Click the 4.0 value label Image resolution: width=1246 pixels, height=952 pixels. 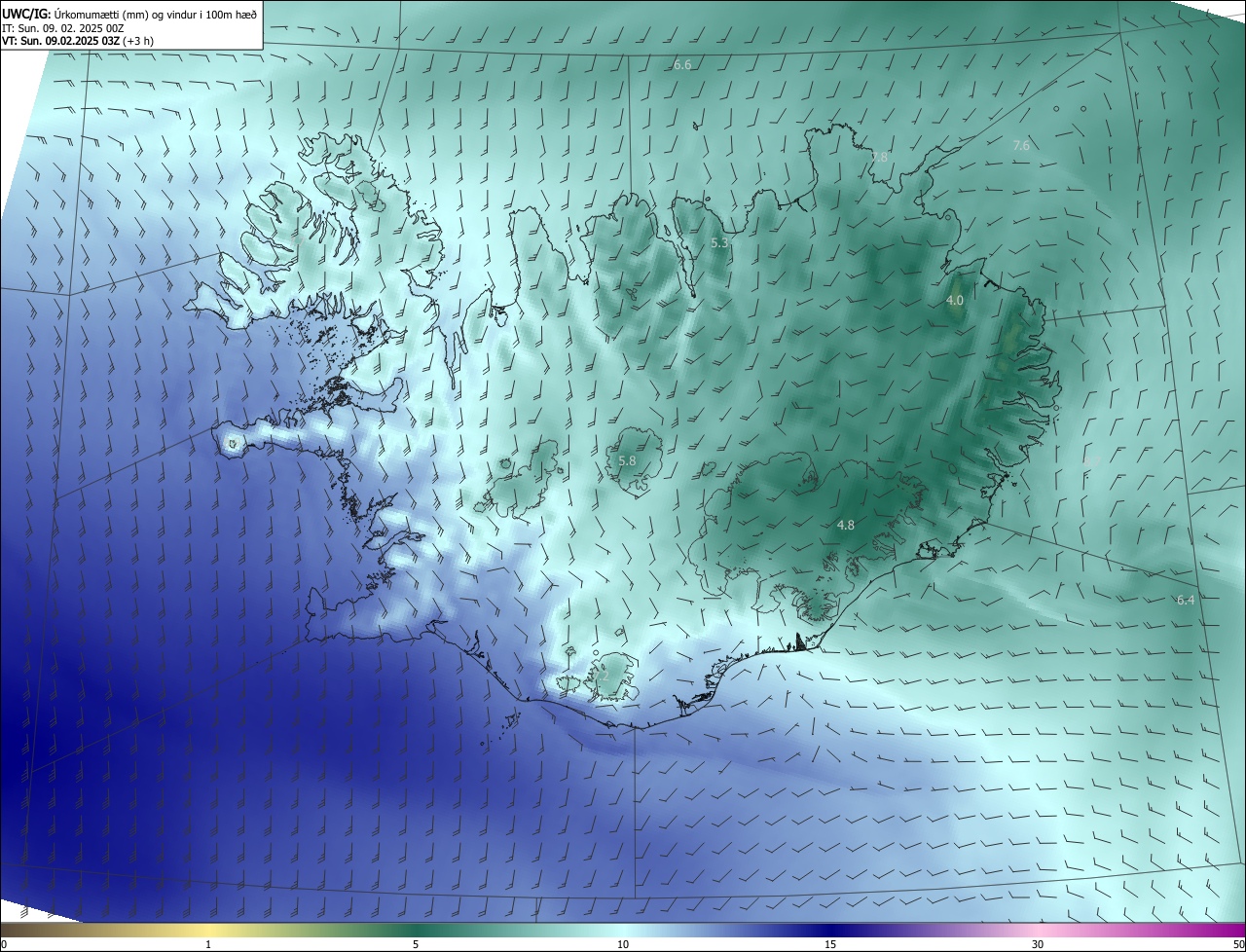tap(955, 301)
